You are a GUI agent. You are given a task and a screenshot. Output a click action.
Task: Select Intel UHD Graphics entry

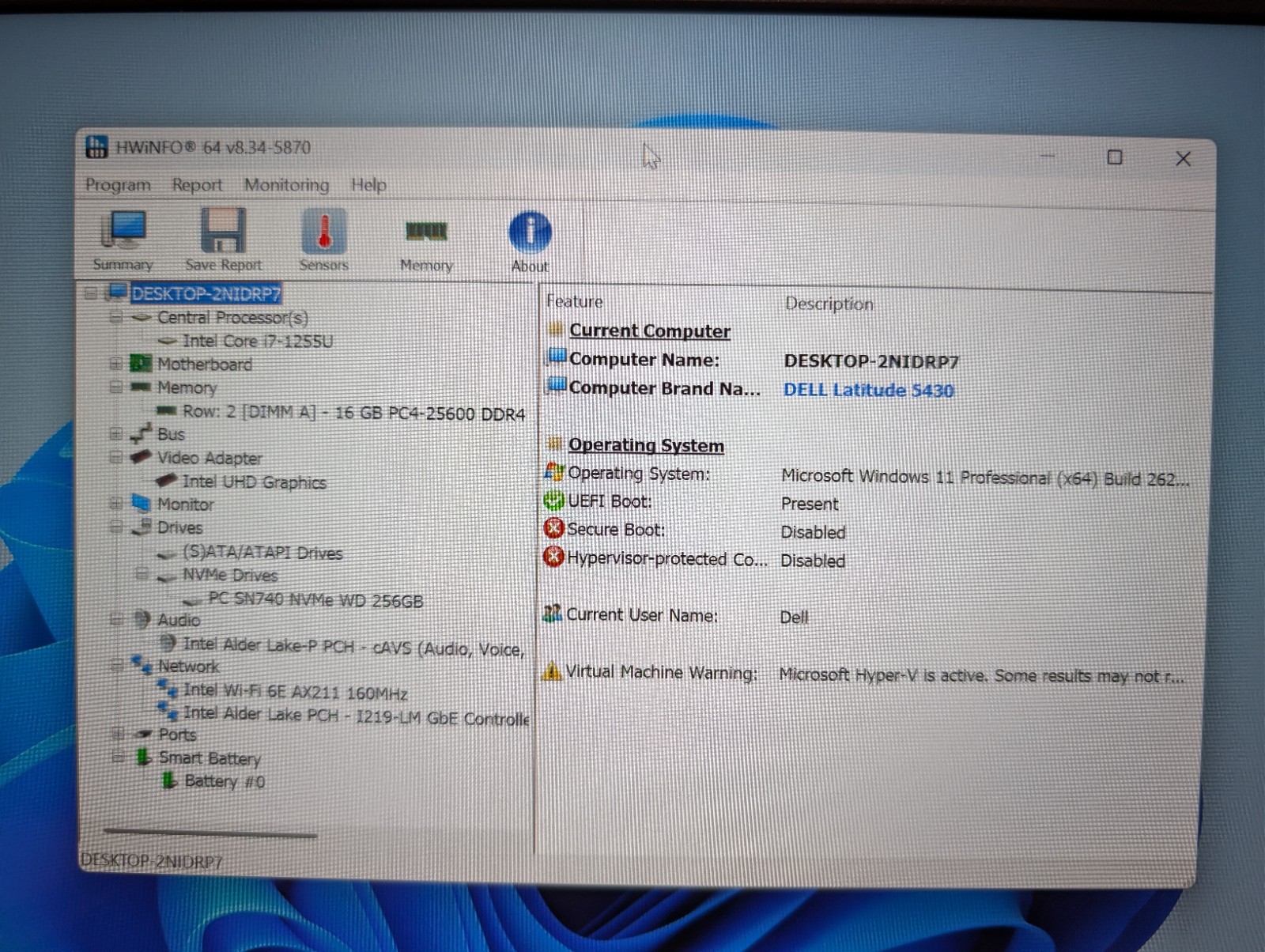tap(254, 482)
